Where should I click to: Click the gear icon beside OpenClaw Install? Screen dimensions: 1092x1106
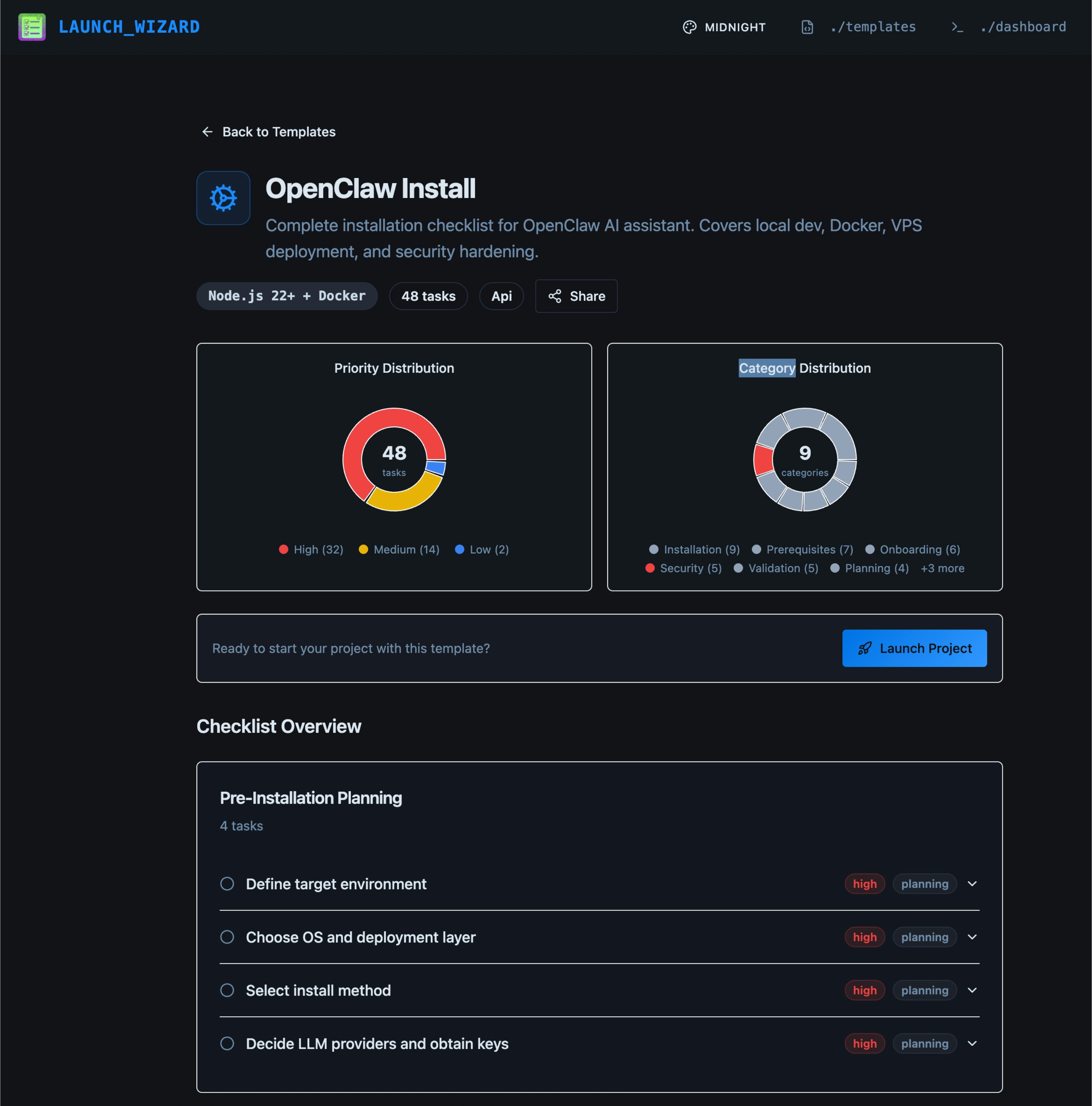click(x=223, y=197)
